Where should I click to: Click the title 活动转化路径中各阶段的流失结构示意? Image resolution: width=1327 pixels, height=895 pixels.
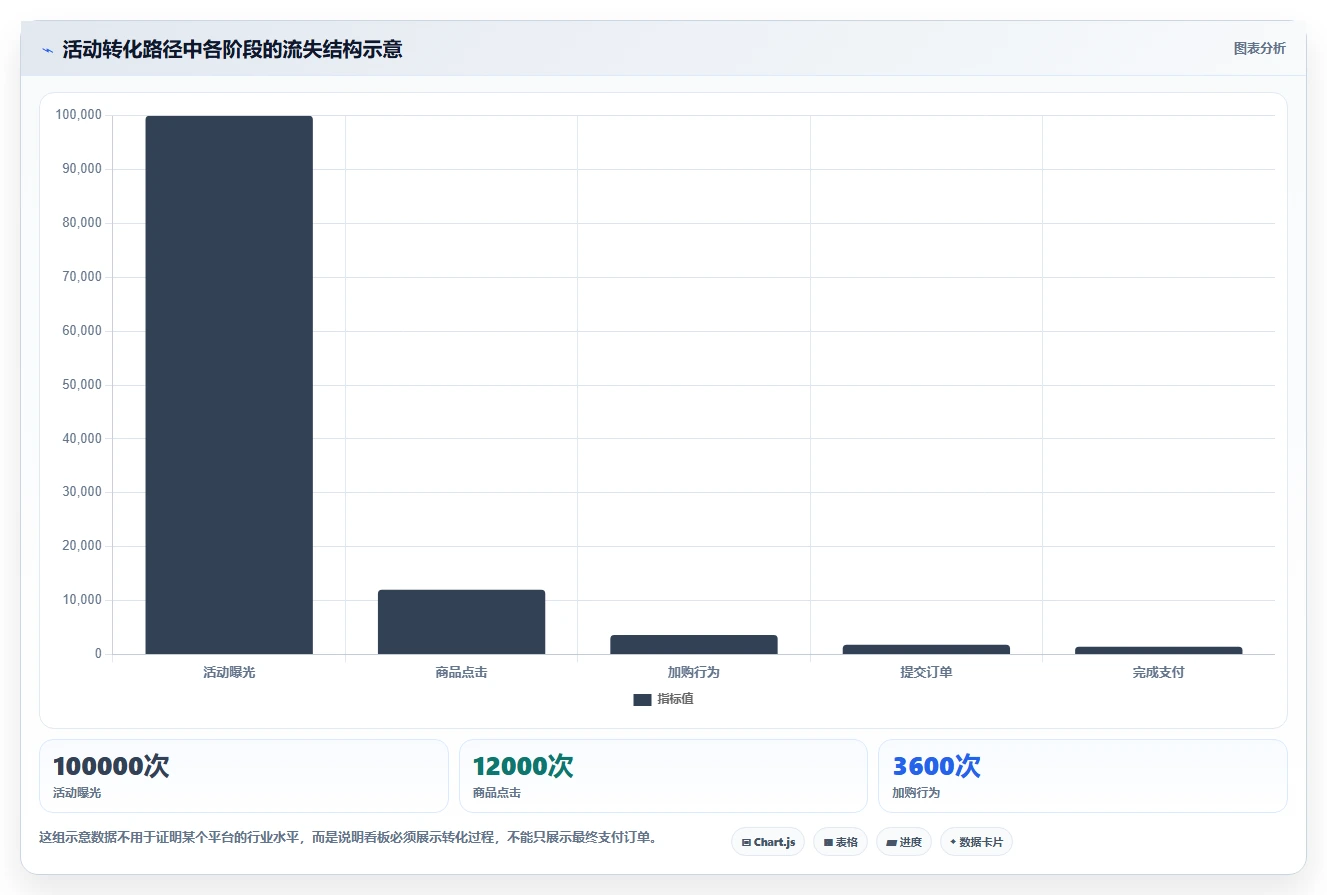click(x=232, y=49)
